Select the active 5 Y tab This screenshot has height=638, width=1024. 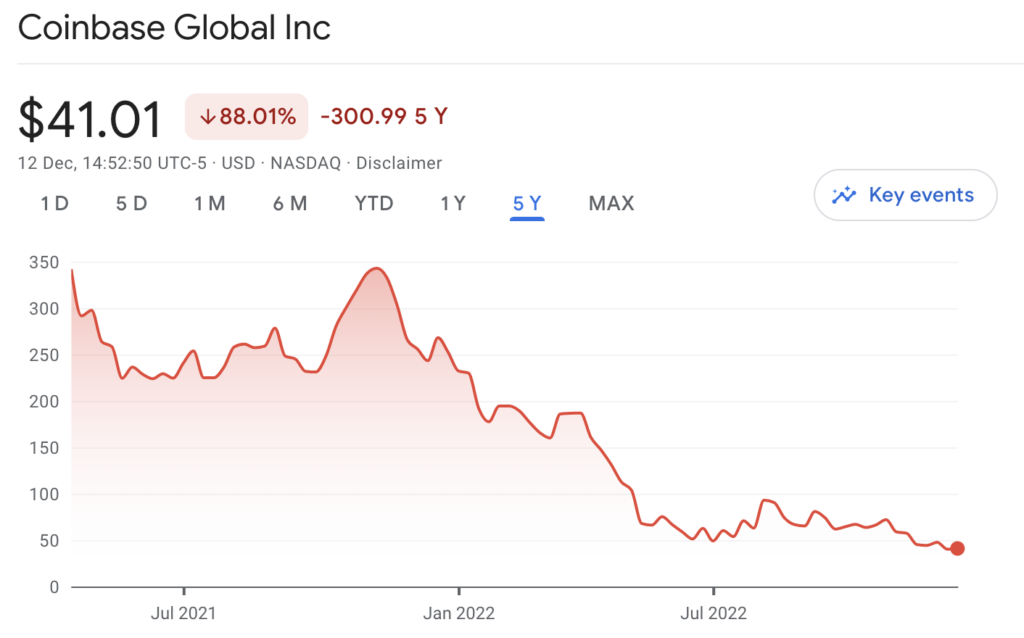(527, 204)
